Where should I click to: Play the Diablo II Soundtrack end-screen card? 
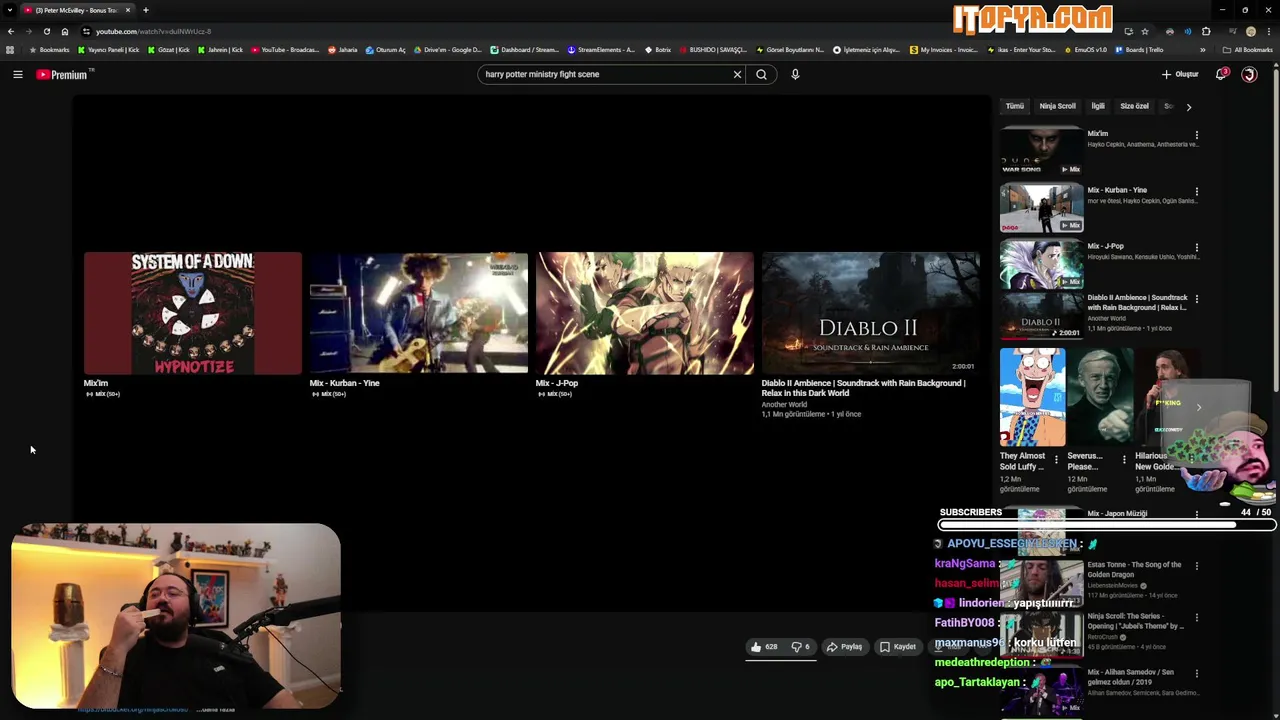(871, 313)
